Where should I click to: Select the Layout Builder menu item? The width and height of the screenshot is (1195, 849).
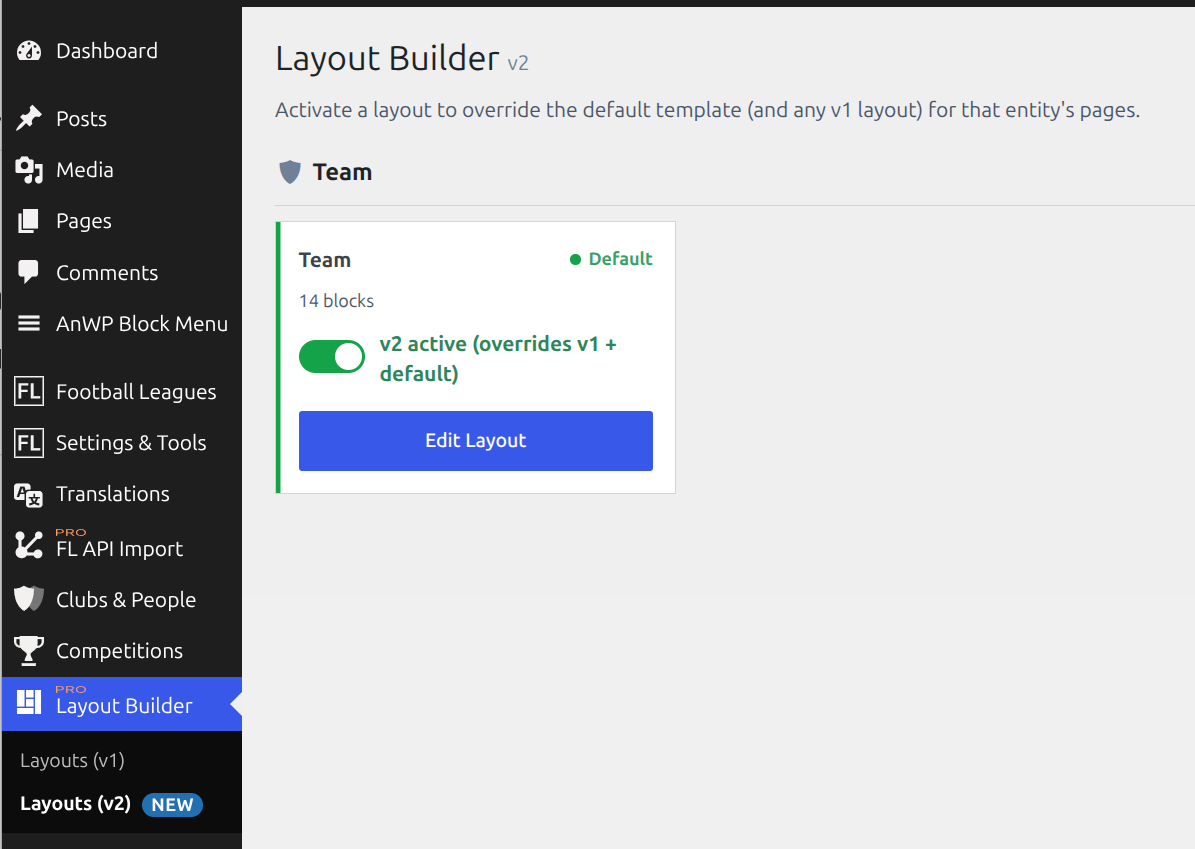pyautogui.click(x=122, y=703)
